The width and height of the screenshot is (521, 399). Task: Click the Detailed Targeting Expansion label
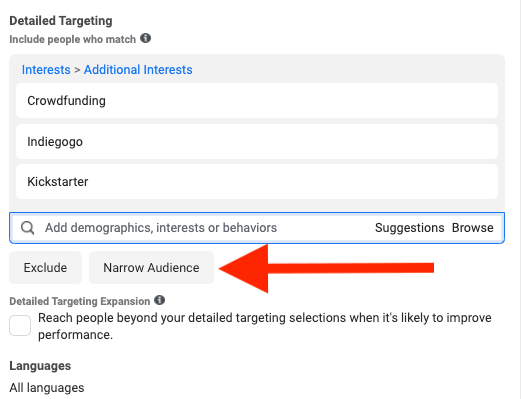click(80, 301)
